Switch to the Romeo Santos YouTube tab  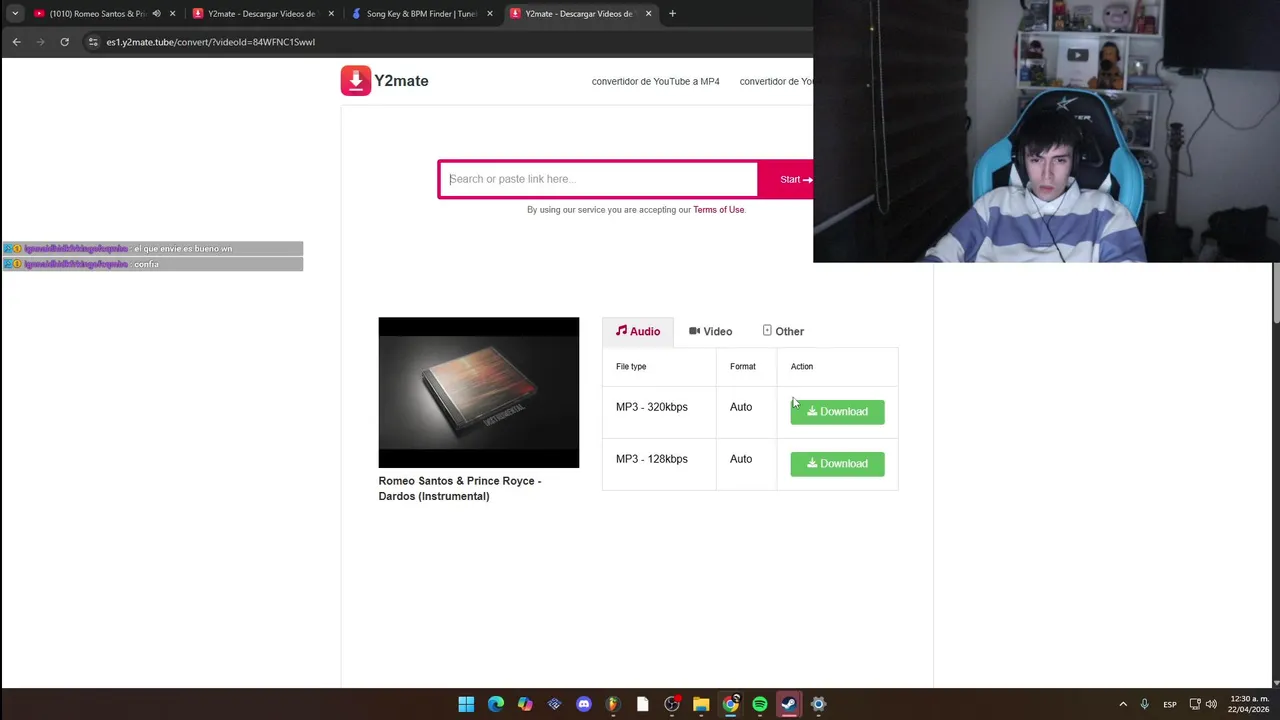click(98, 14)
